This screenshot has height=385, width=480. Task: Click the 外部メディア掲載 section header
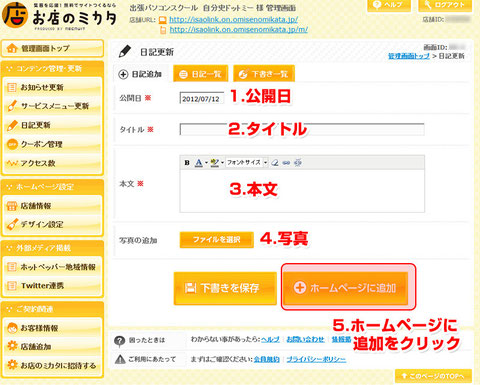click(52, 248)
